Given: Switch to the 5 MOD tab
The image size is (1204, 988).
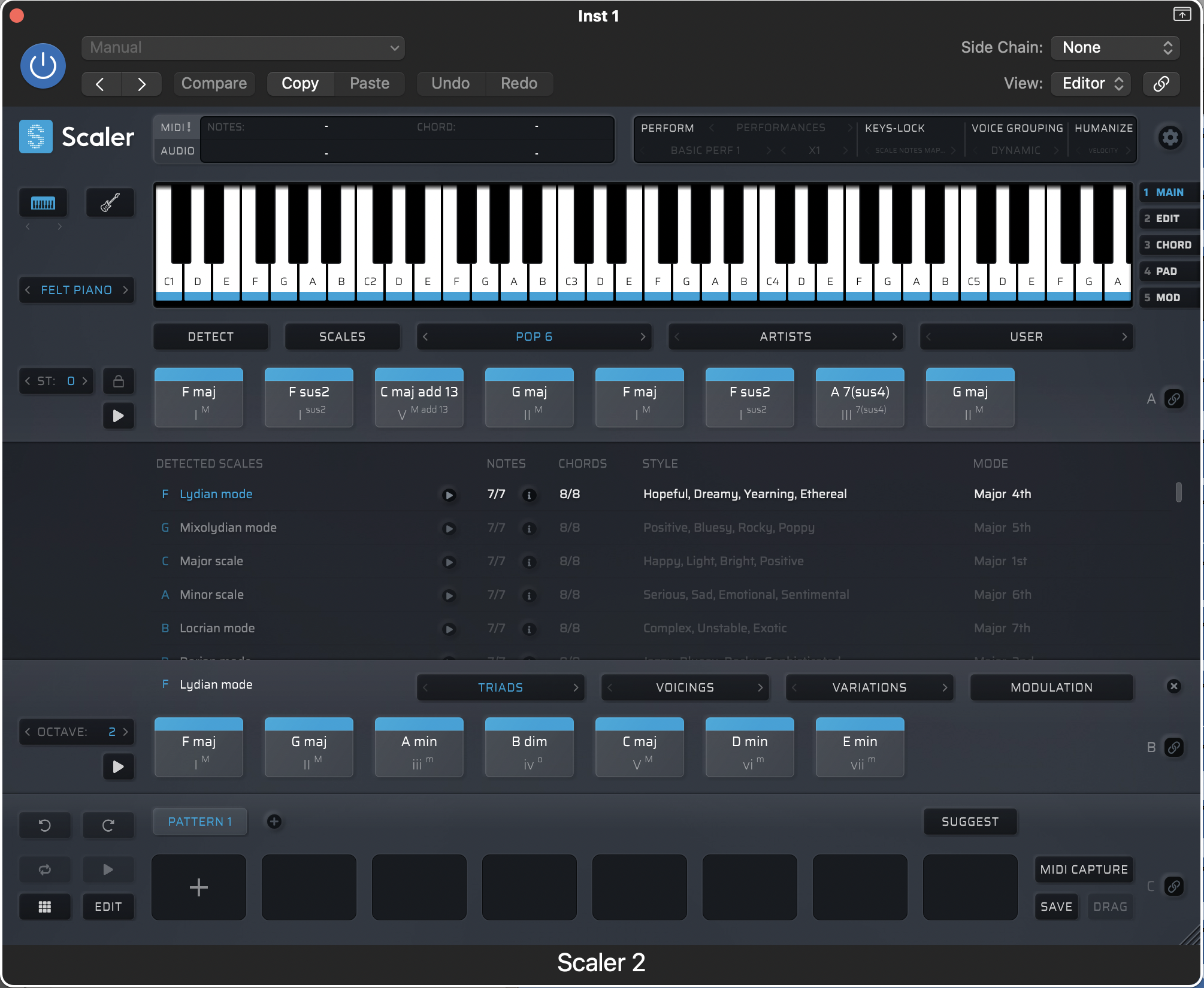Looking at the screenshot, I should [x=1168, y=298].
